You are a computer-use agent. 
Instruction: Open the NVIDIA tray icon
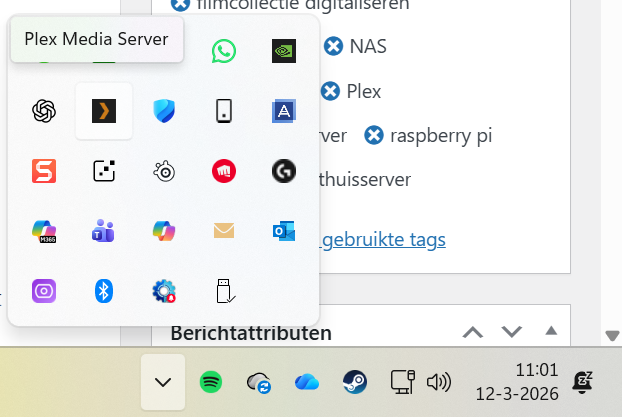click(x=284, y=51)
